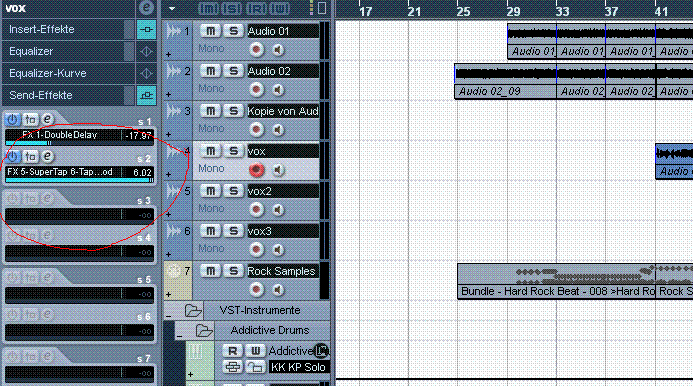Collapse the VST-Instrumente folder track

point(169,316)
